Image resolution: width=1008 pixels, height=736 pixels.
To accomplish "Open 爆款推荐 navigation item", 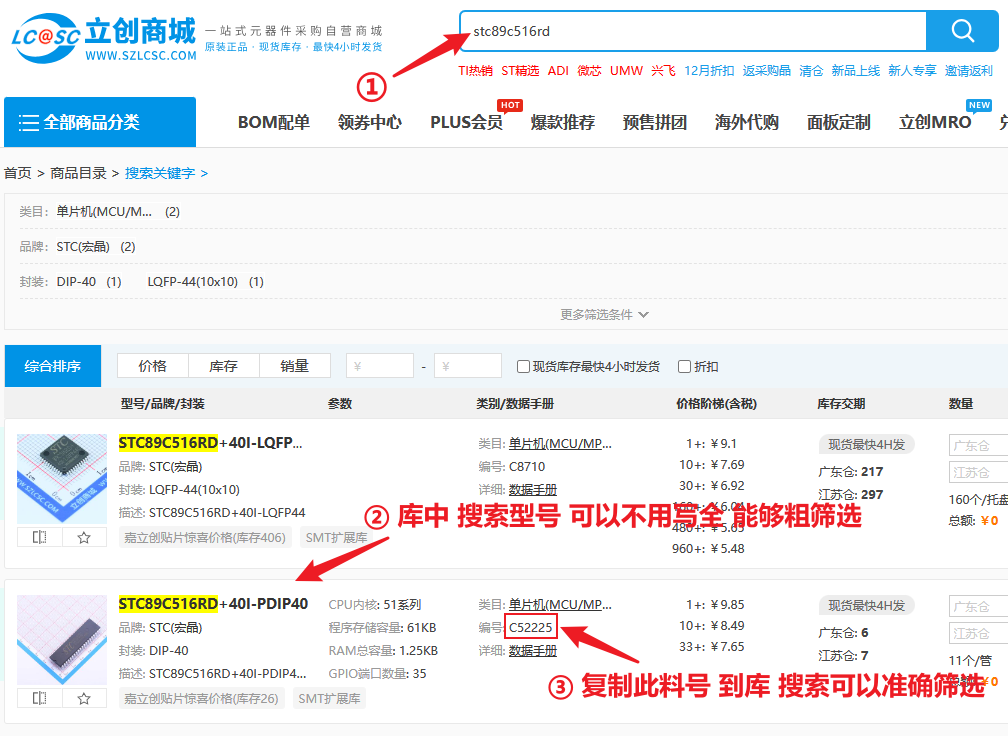I will (x=562, y=122).
